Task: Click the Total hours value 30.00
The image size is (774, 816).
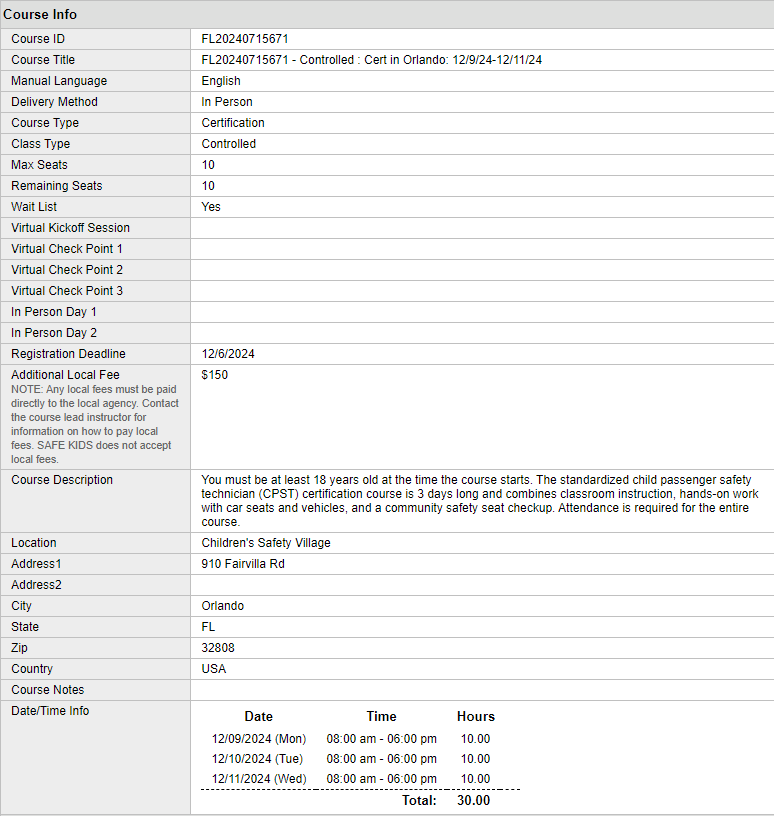Action: (x=474, y=800)
